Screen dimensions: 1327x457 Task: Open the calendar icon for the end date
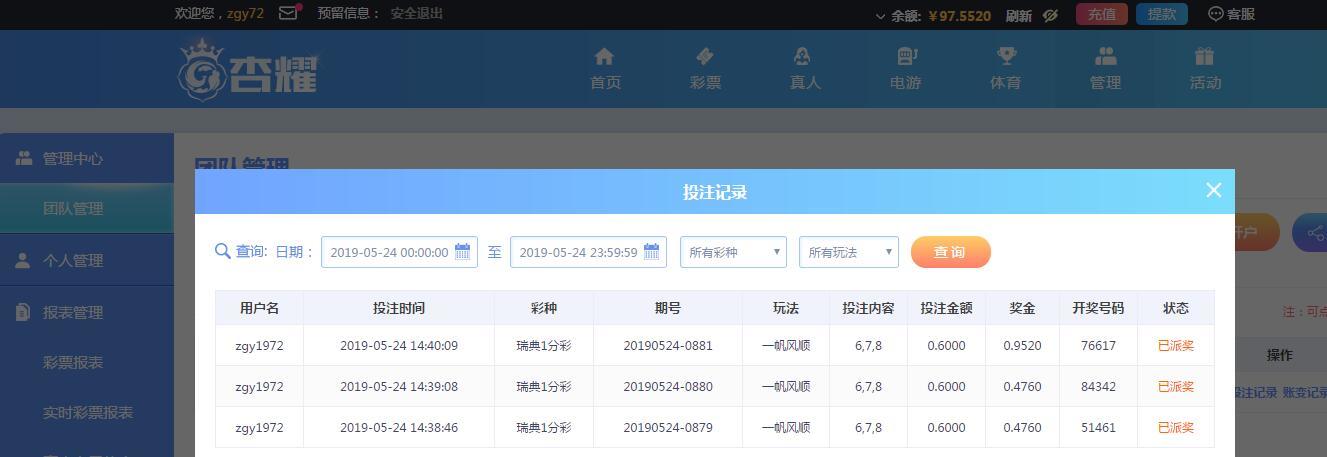pos(652,252)
